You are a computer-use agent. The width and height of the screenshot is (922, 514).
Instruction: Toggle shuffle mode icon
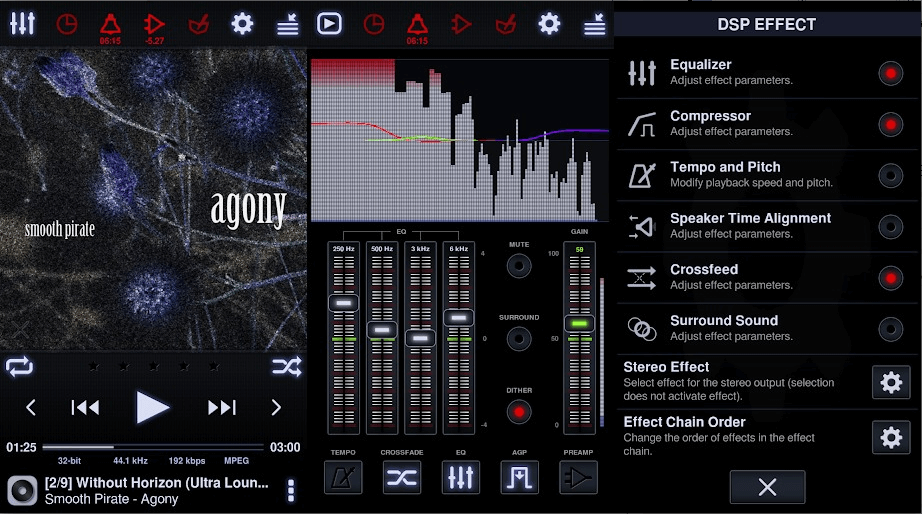tap(286, 366)
